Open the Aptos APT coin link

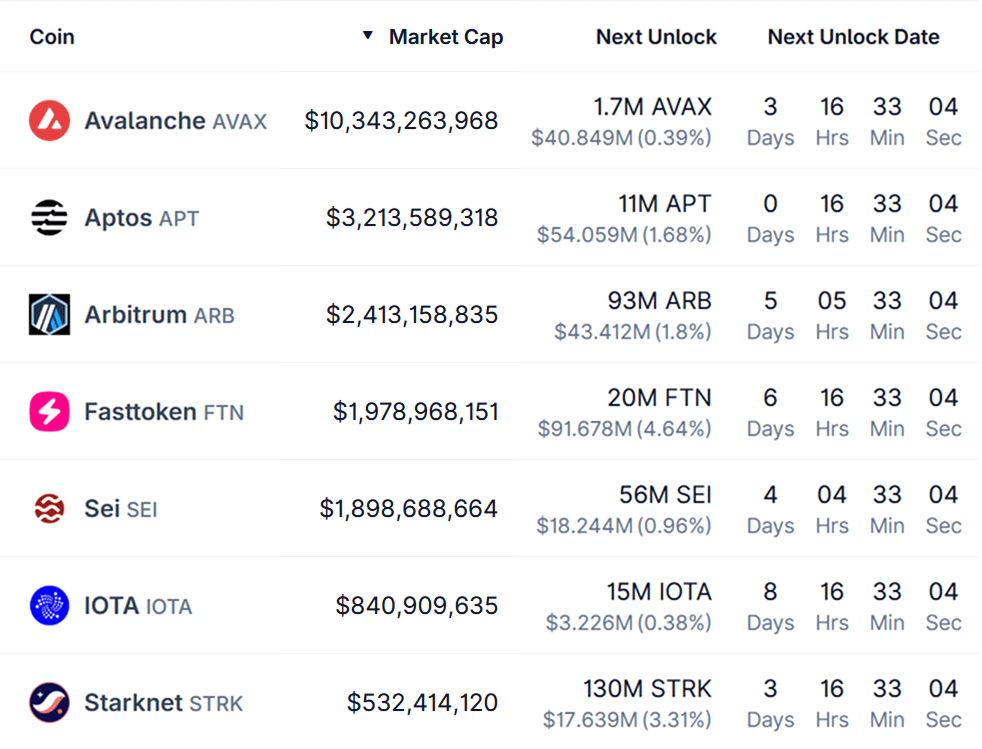tap(142, 218)
